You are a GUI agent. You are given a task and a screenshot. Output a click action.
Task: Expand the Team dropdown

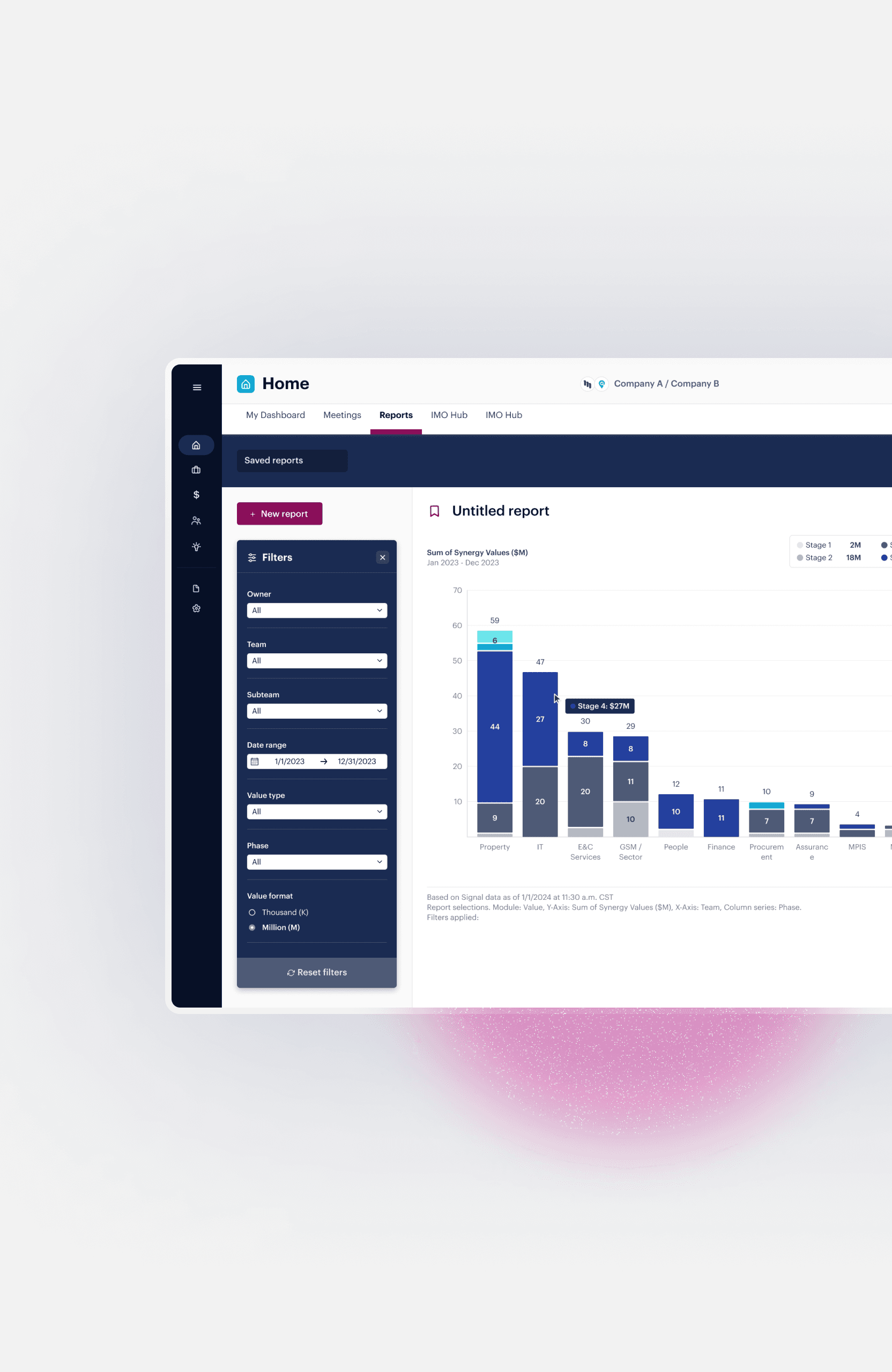pyautogui.click(x=317, y=661)
